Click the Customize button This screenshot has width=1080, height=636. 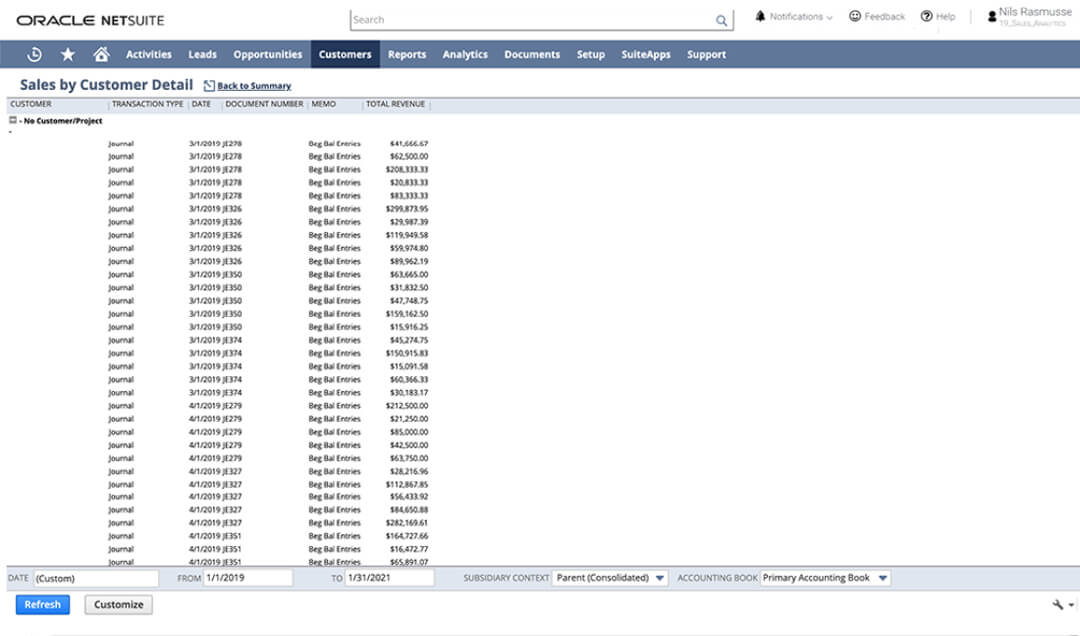[x=118, y=604]
